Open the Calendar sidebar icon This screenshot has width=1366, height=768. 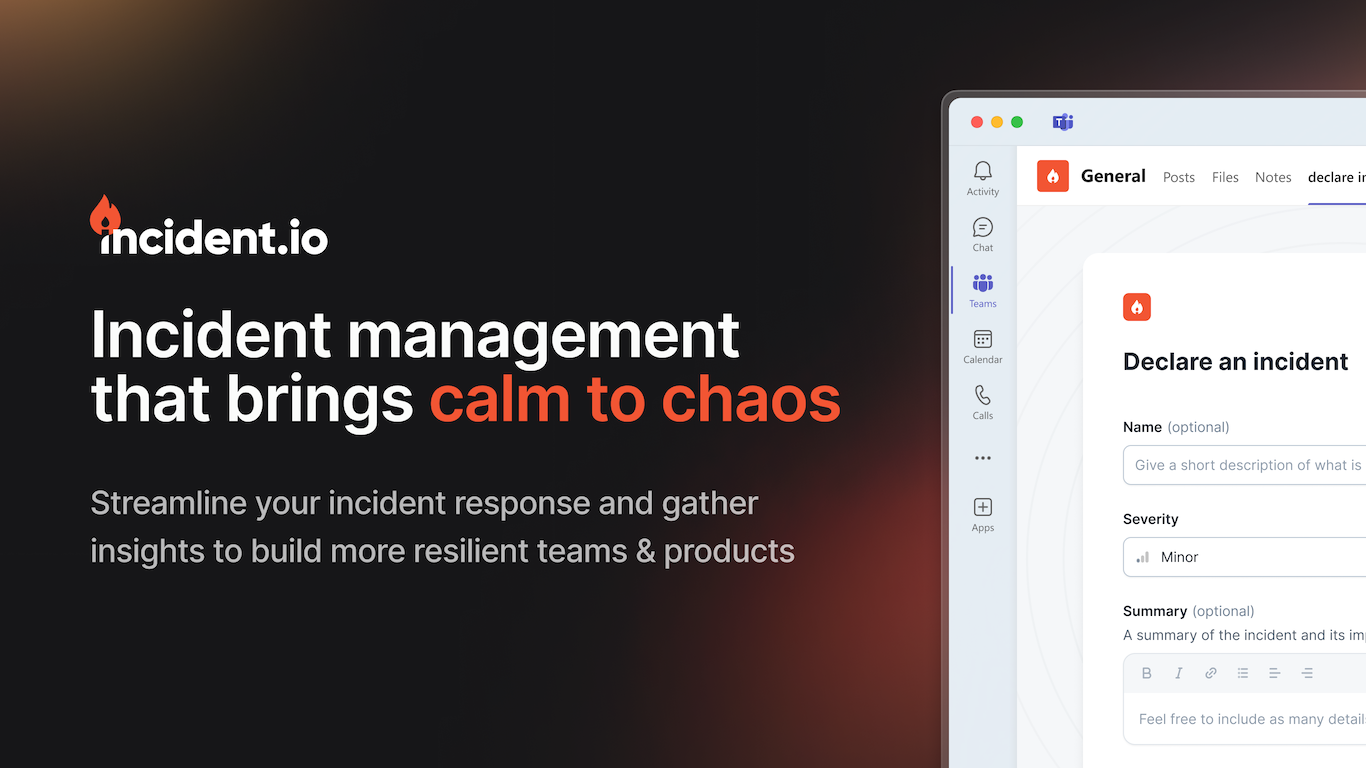coord(983,346)
